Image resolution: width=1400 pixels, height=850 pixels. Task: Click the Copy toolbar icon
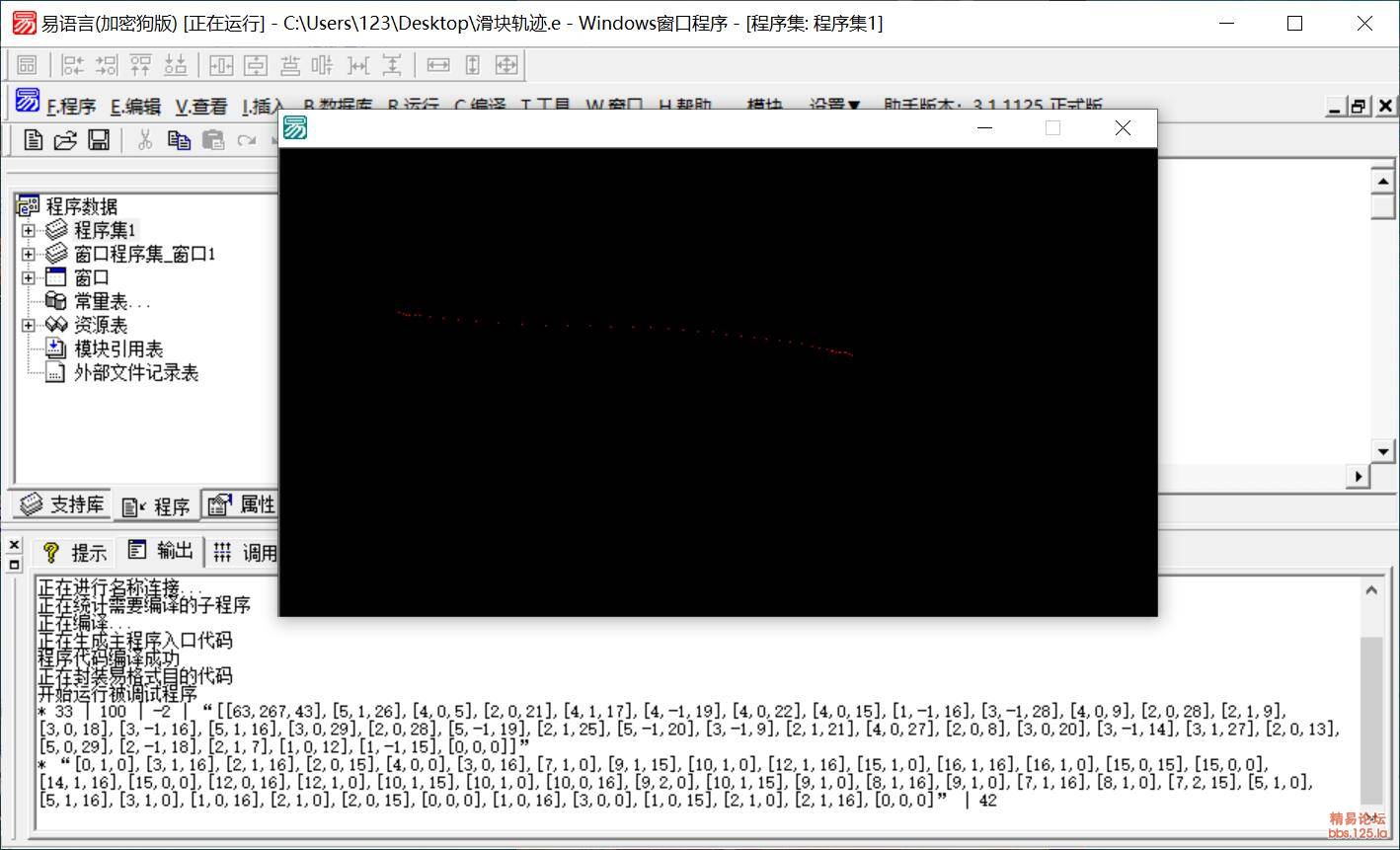click(x=179, y=140)
